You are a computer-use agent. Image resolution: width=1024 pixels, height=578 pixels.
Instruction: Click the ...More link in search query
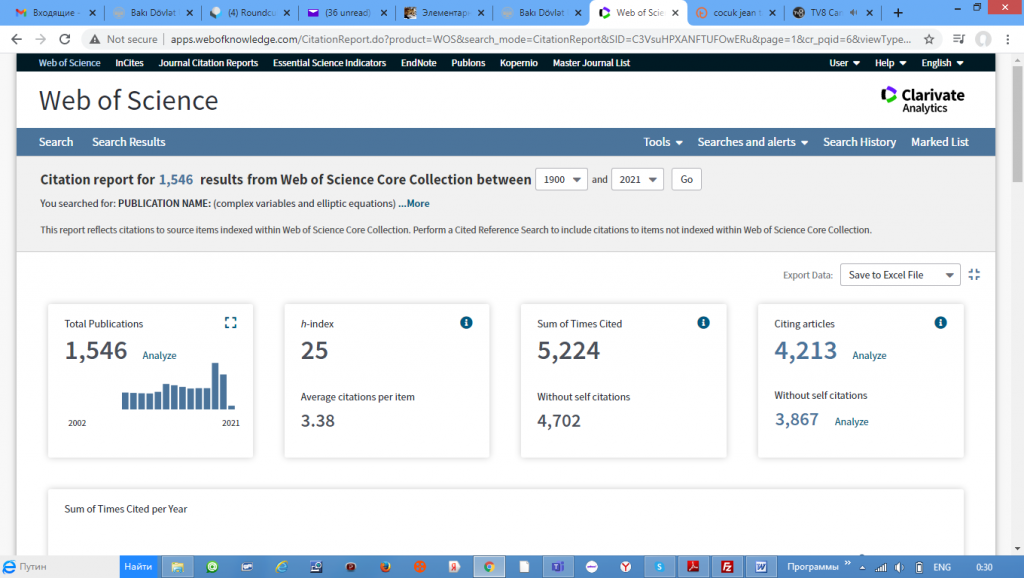[414, 203]
